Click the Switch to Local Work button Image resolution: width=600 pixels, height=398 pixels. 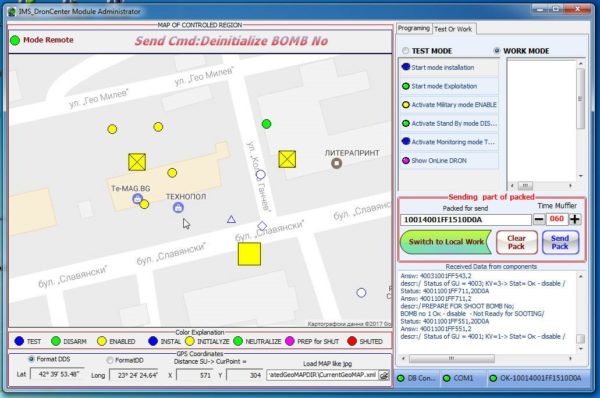[446, 242]
